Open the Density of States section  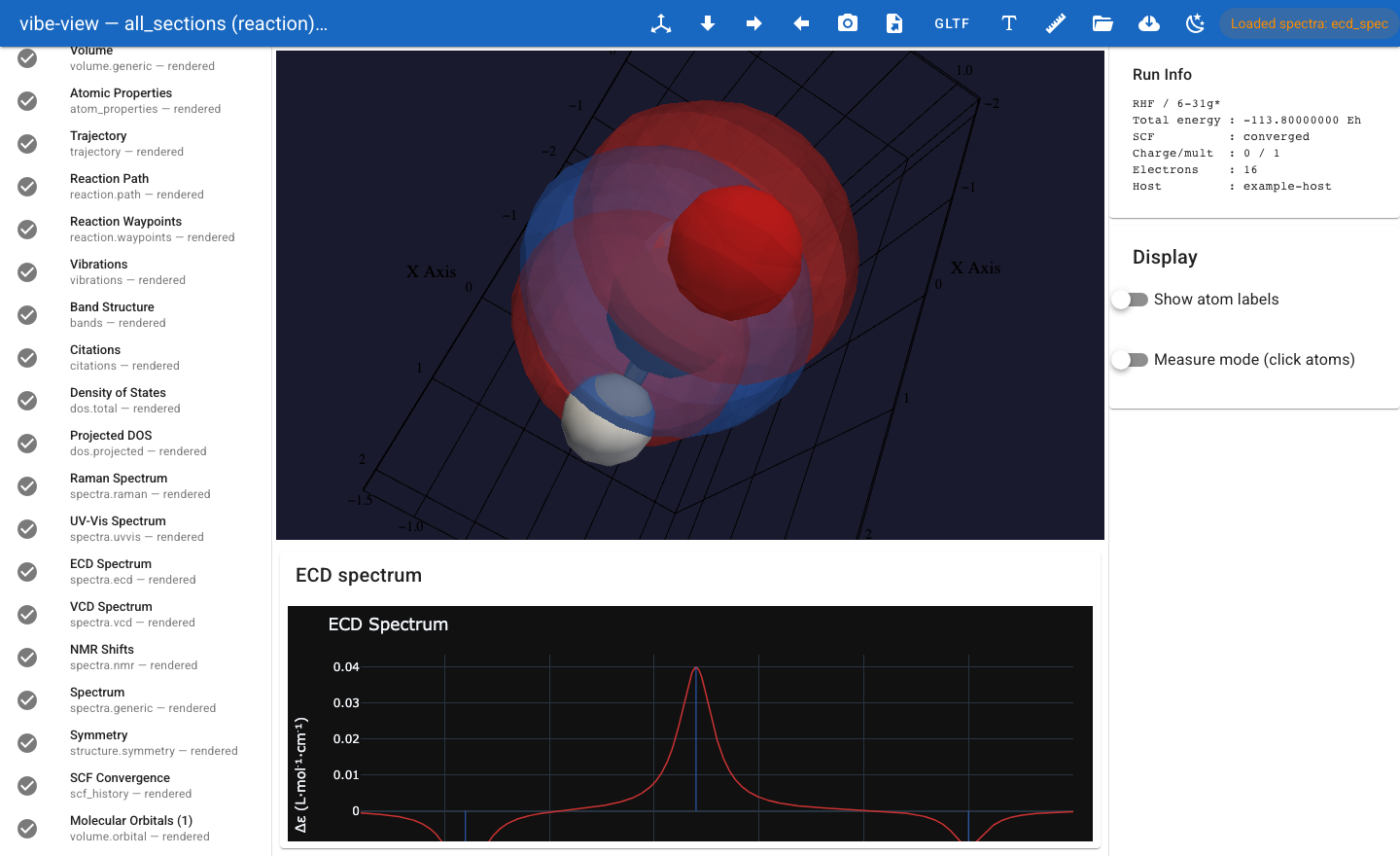click(x=136, y=401)
